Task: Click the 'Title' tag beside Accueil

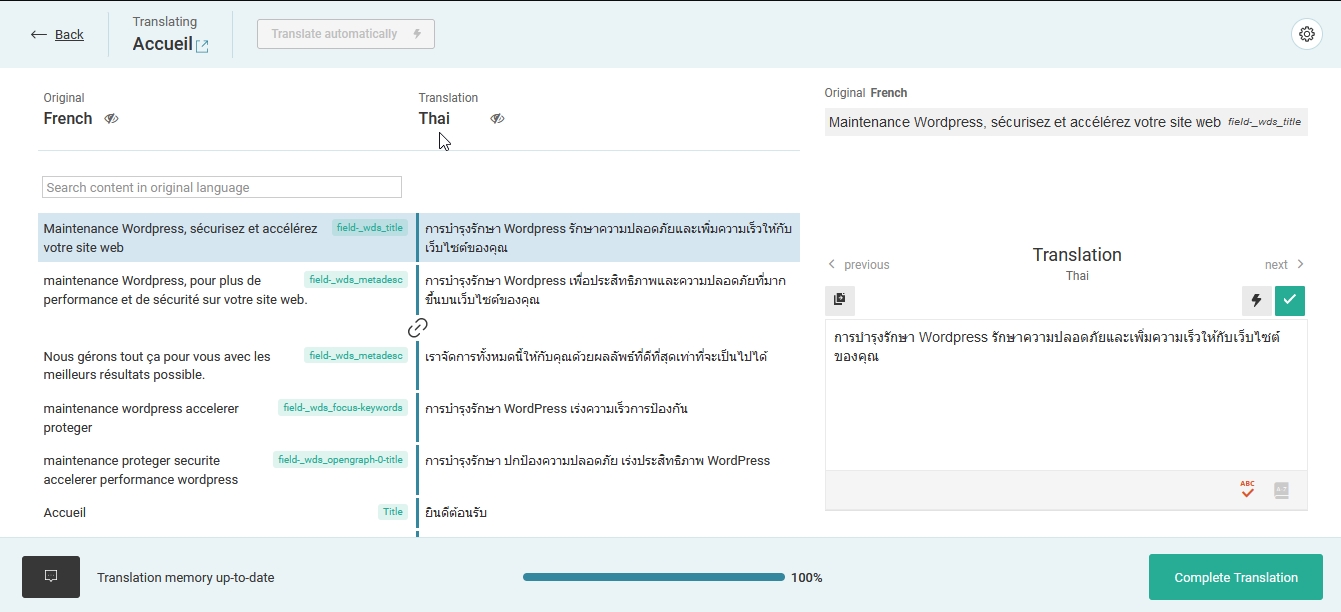Action: click(393, 512)
